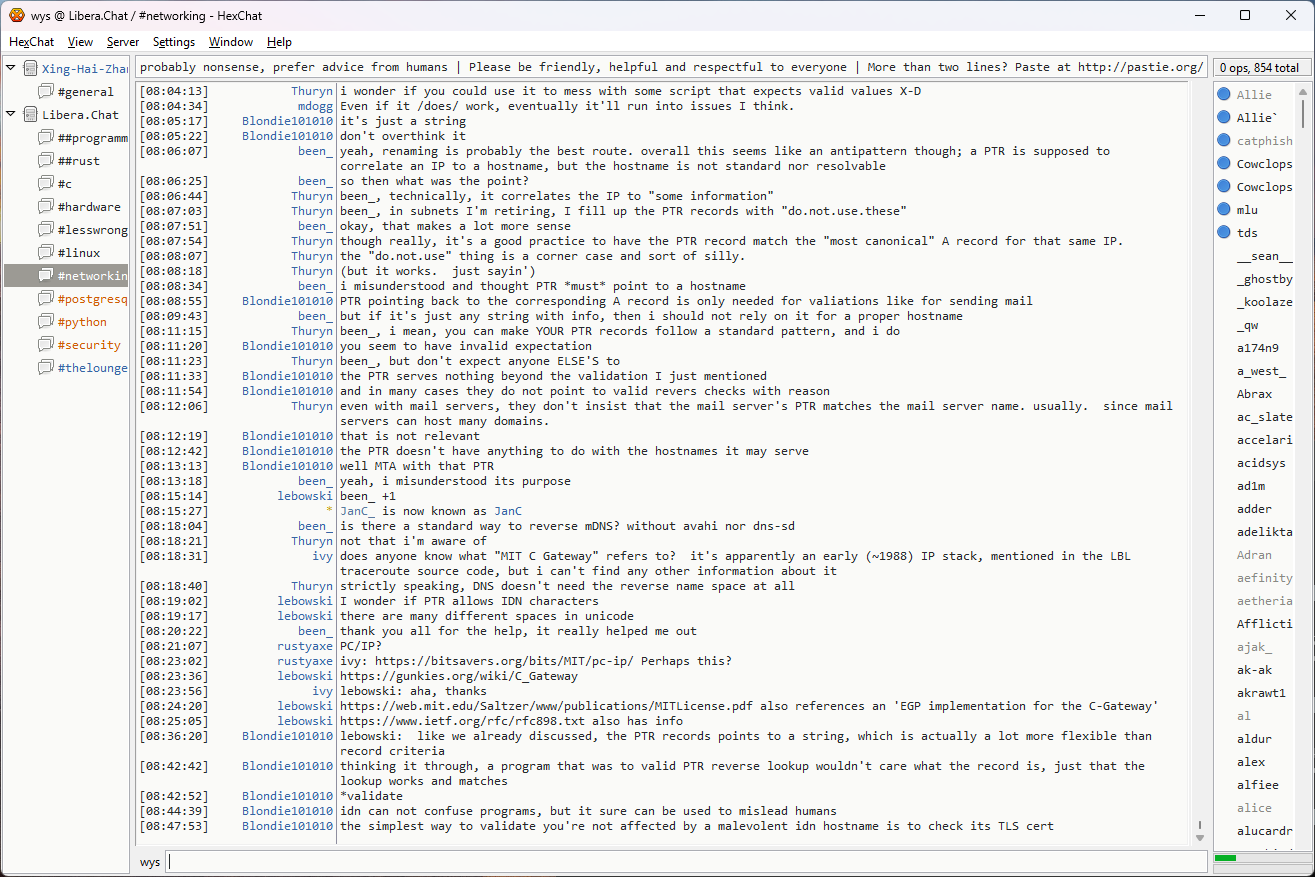Screen dimensions: 1315x877
Task: Switch to the #general channel
Action: (85, 92)
